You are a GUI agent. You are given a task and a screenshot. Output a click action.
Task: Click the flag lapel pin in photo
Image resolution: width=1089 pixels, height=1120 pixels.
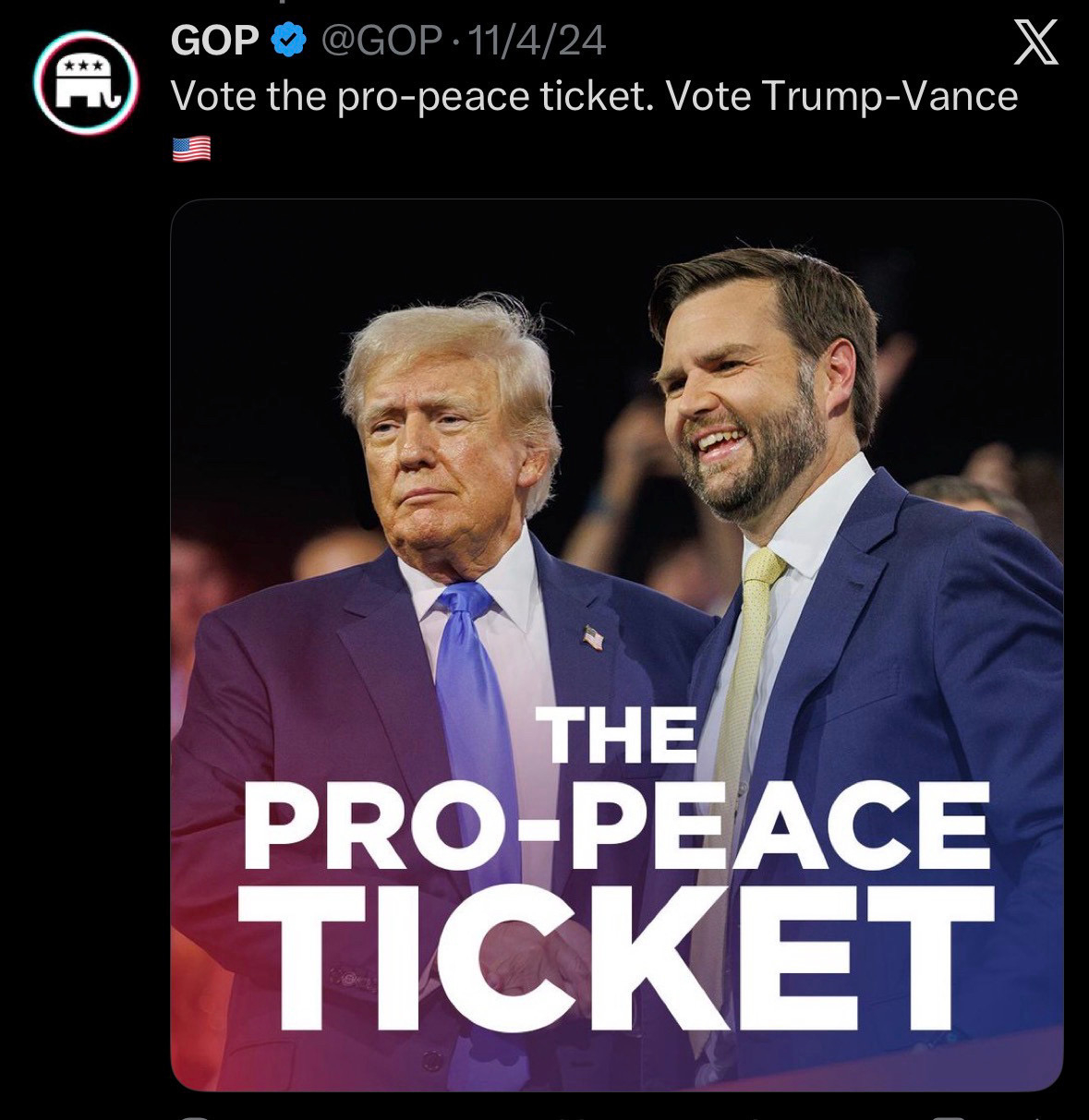(593, 636)
